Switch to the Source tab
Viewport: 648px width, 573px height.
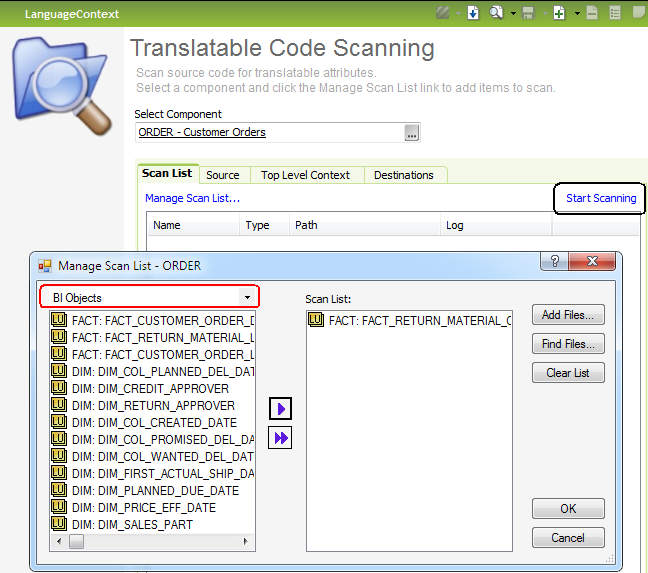[222, 175]
